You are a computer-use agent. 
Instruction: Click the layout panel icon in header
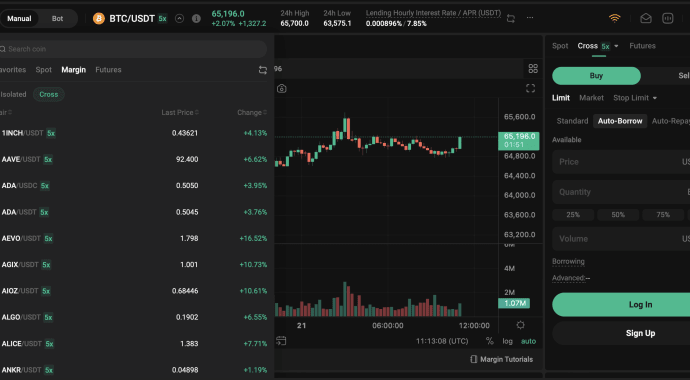(668, 18)
